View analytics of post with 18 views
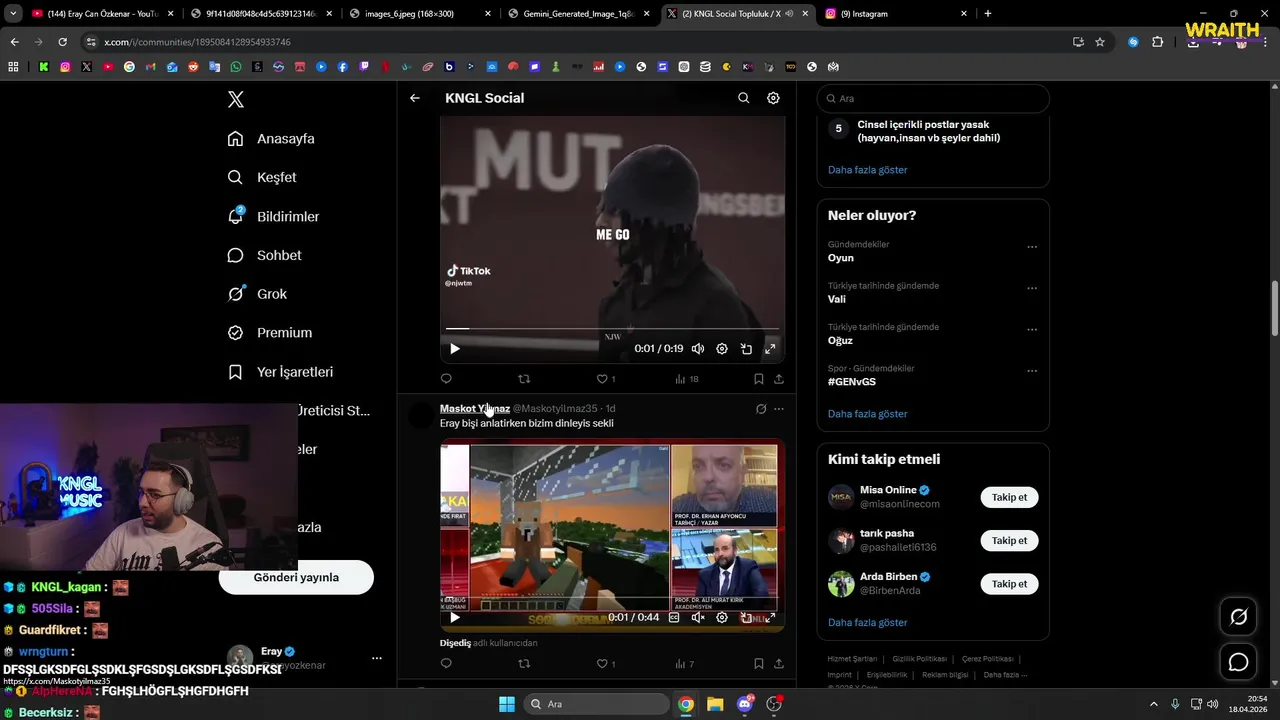 [686, 379]
